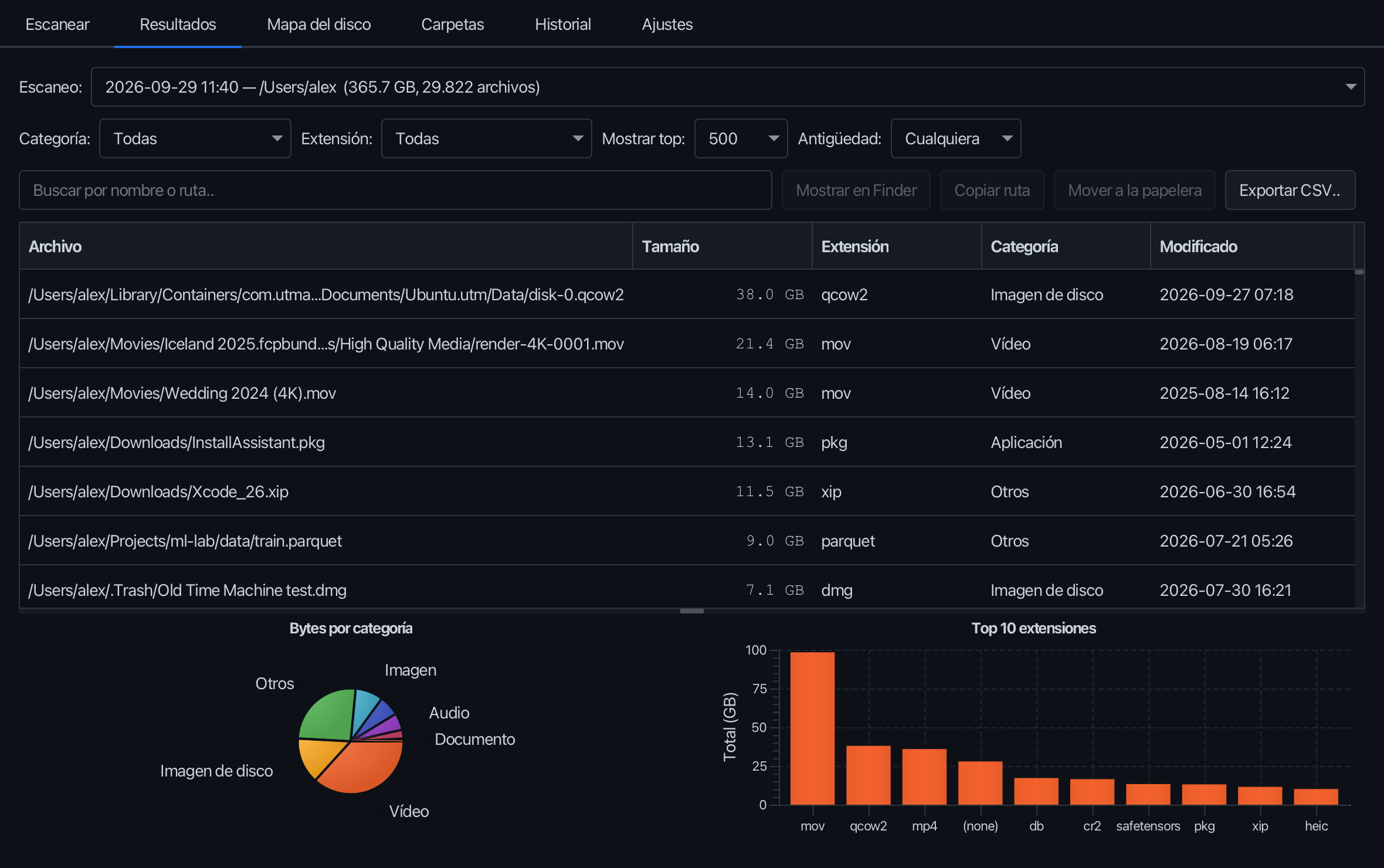1384x868 pixels.
Task: Select the train.parquet file row
Action: click(687, 541)
